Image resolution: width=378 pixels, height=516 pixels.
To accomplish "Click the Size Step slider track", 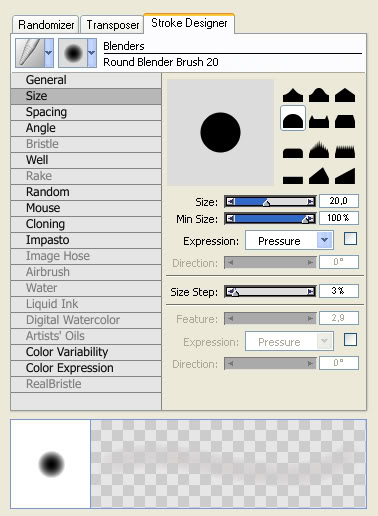I will [x=270, y=292].
